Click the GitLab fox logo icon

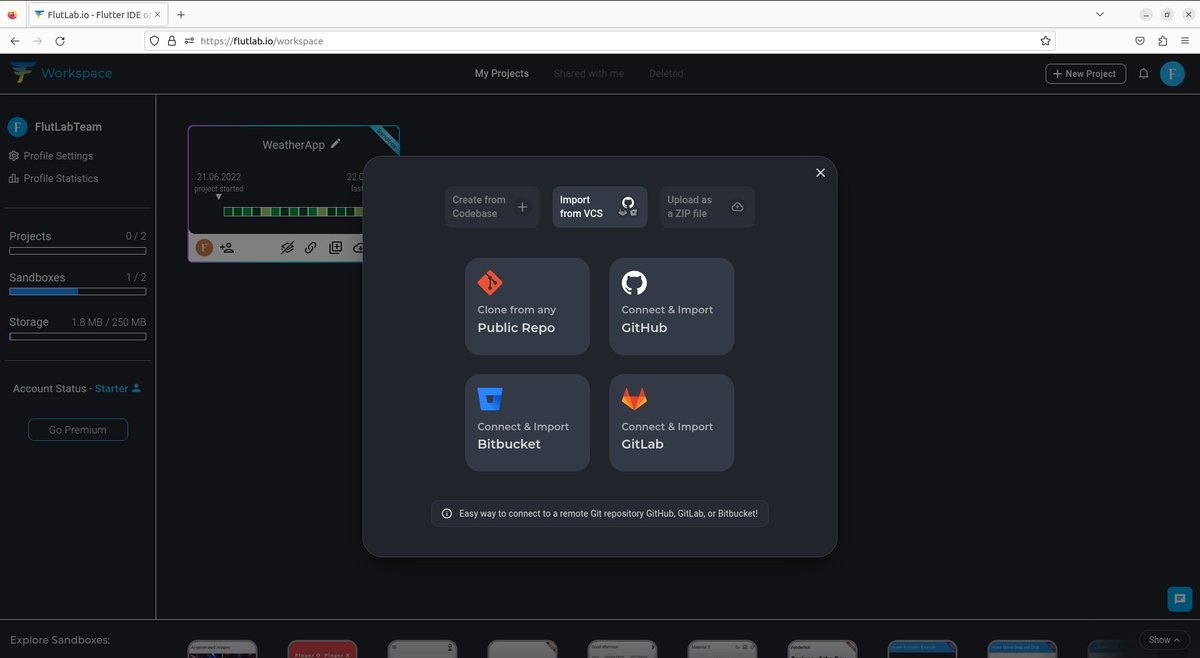(634, 399)
